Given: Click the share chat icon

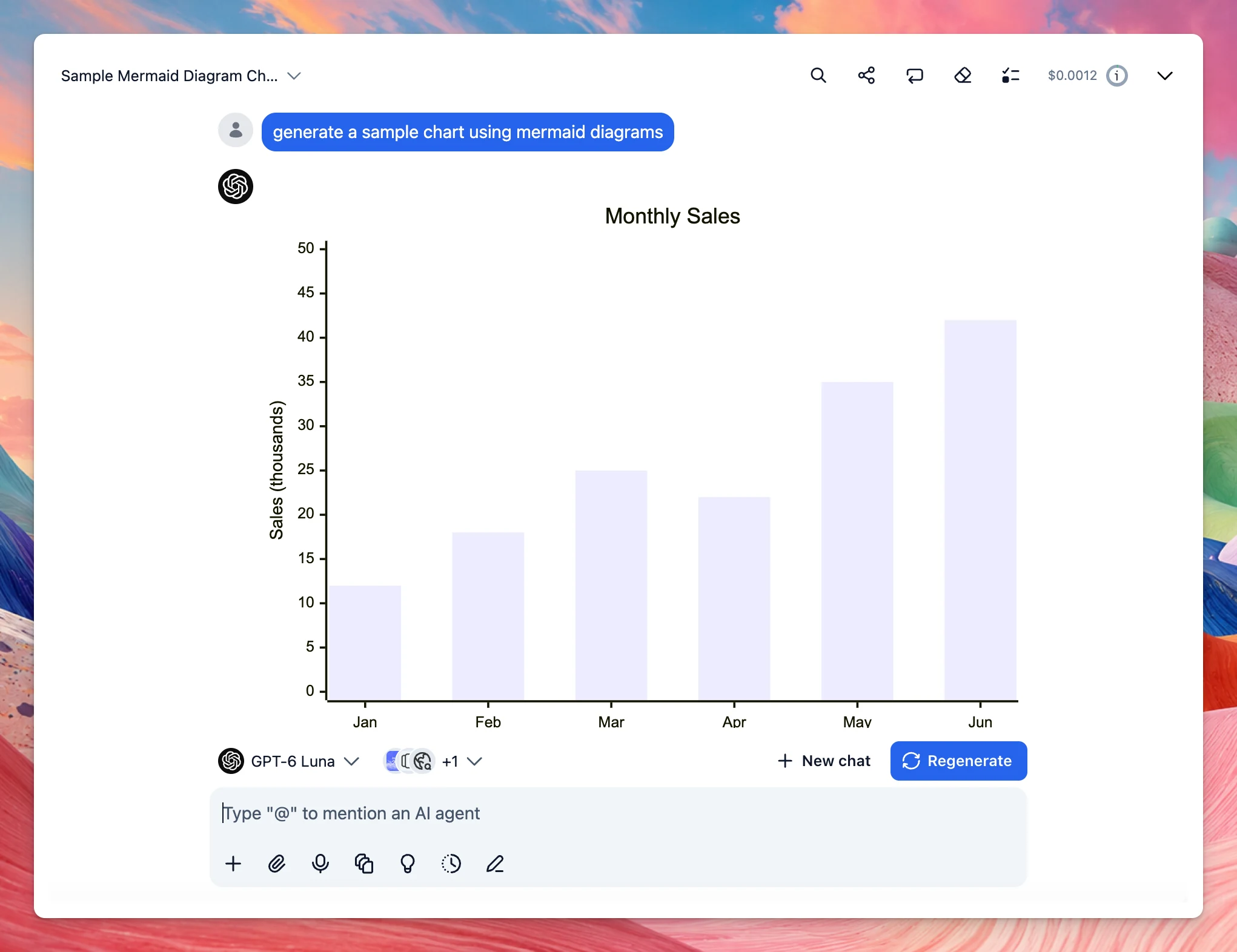Looking at the screenshot, I should coord(866,76).
